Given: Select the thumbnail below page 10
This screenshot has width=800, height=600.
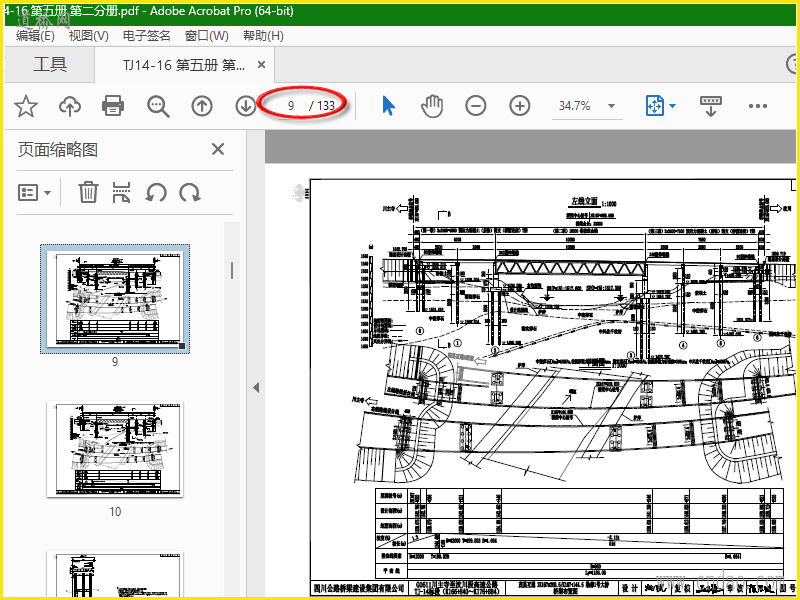Looking at the screenshot, I should tap(115, 574).
